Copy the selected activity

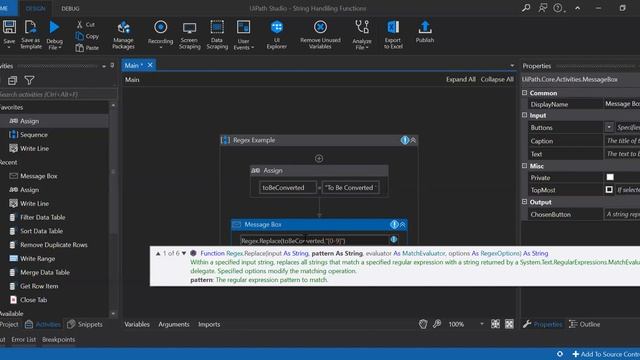click(87, 36)
